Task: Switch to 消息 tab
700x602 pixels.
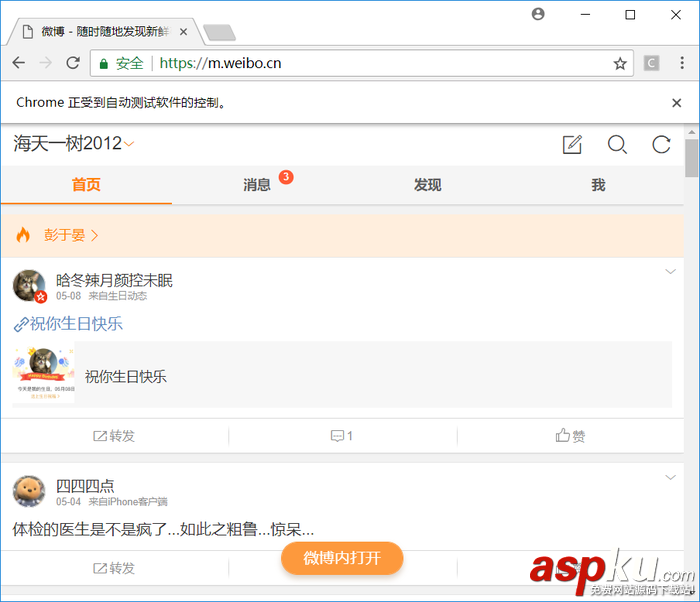Action: [257, 184]
